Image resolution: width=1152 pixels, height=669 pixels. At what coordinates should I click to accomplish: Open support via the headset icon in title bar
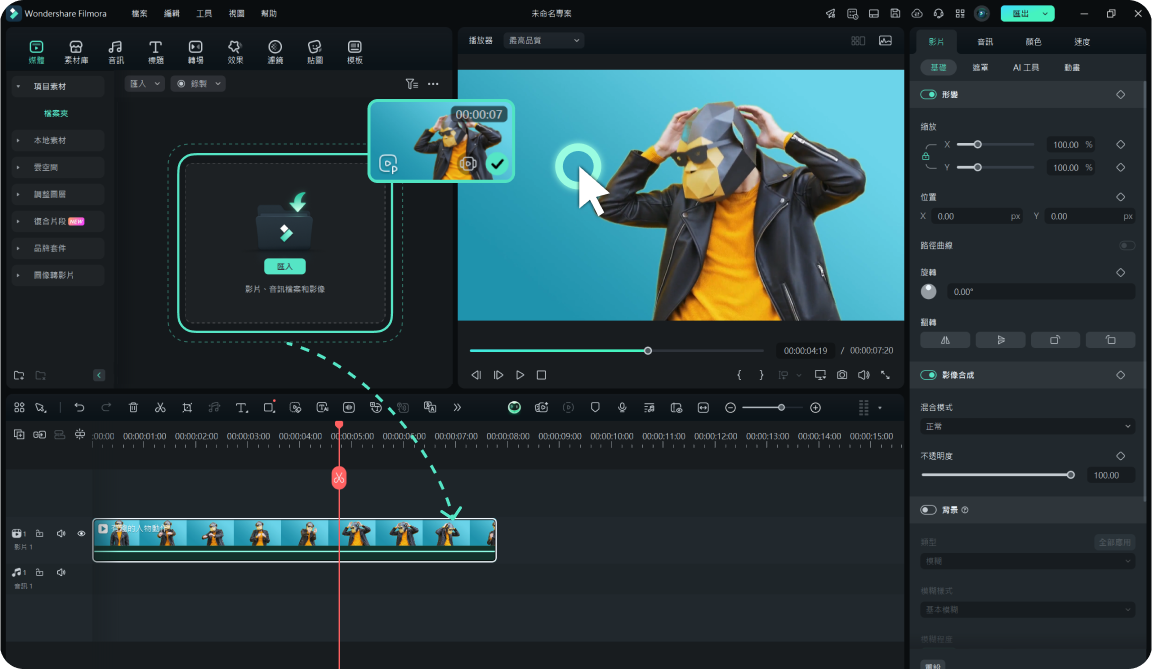[x=938, y=13]
